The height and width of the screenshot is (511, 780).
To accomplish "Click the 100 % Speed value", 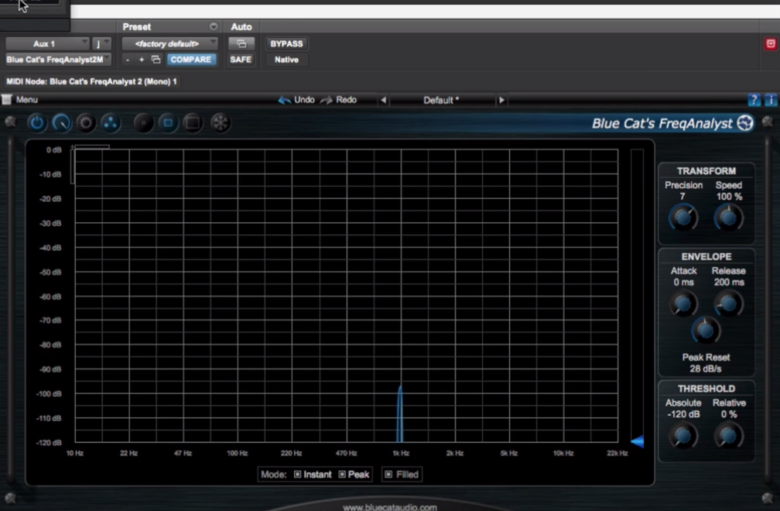I will [x=729, y=197].
